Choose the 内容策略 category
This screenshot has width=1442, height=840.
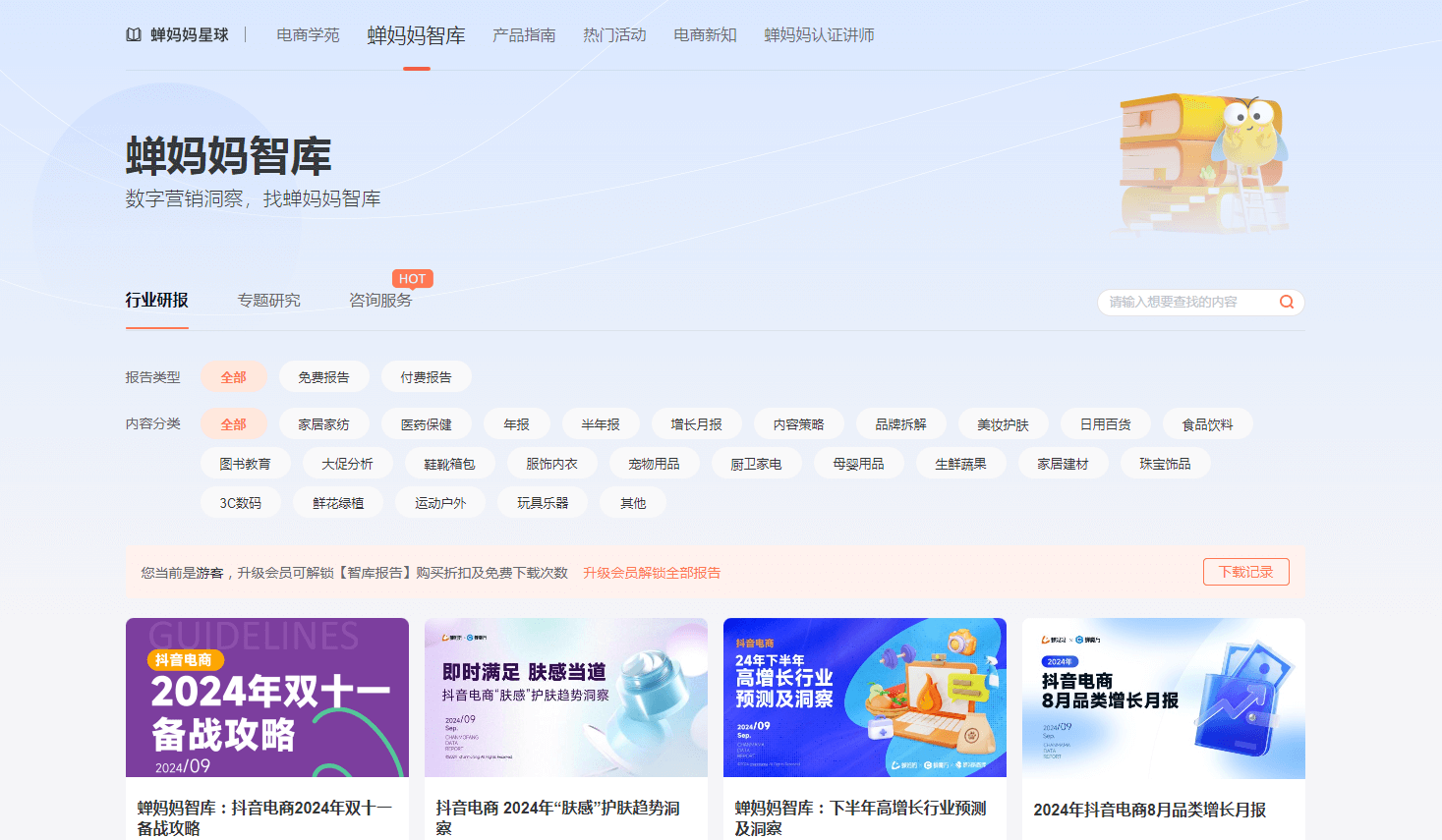point(799,424)
